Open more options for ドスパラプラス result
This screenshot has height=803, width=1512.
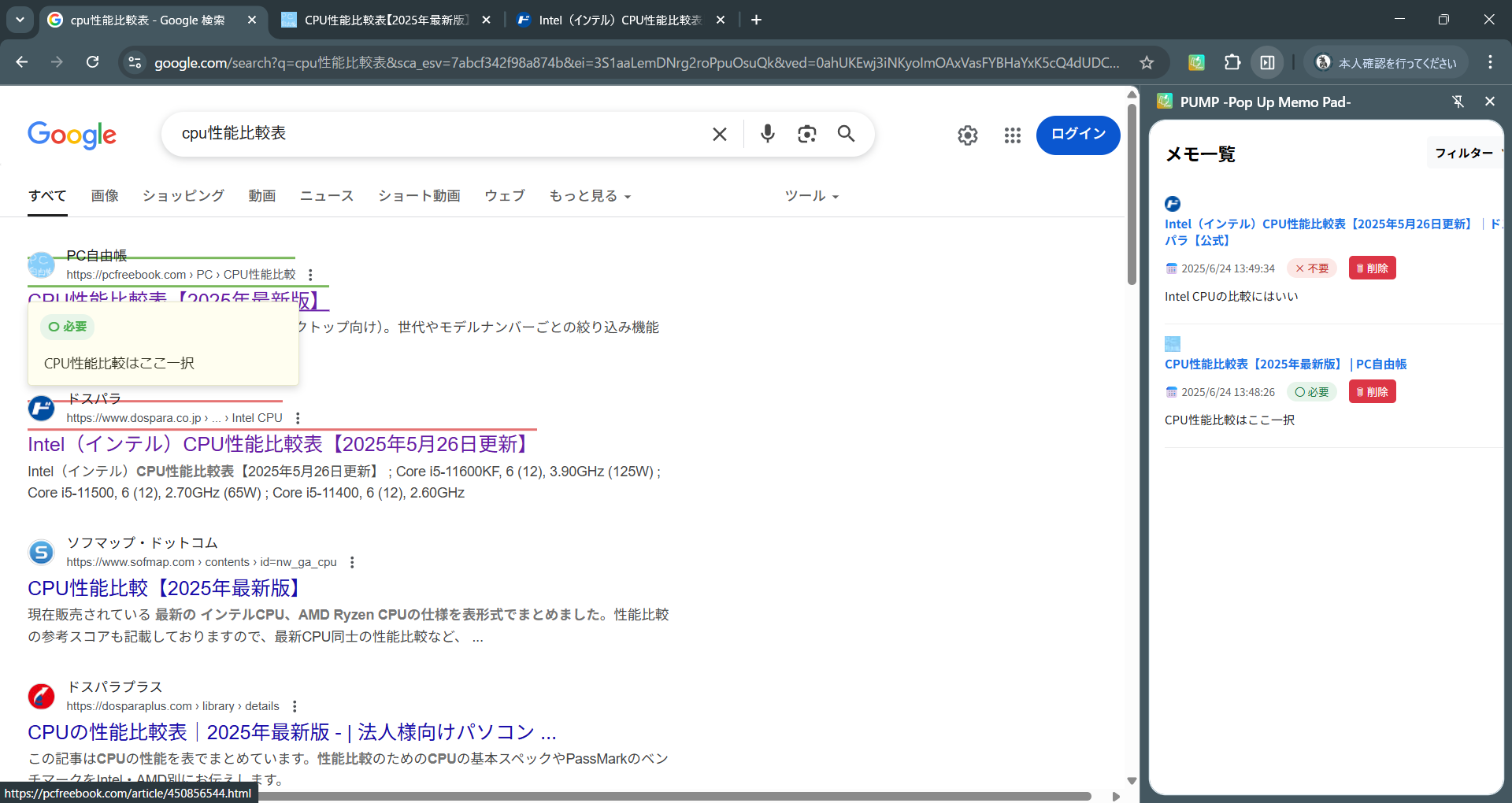click(x=295, y=706)
